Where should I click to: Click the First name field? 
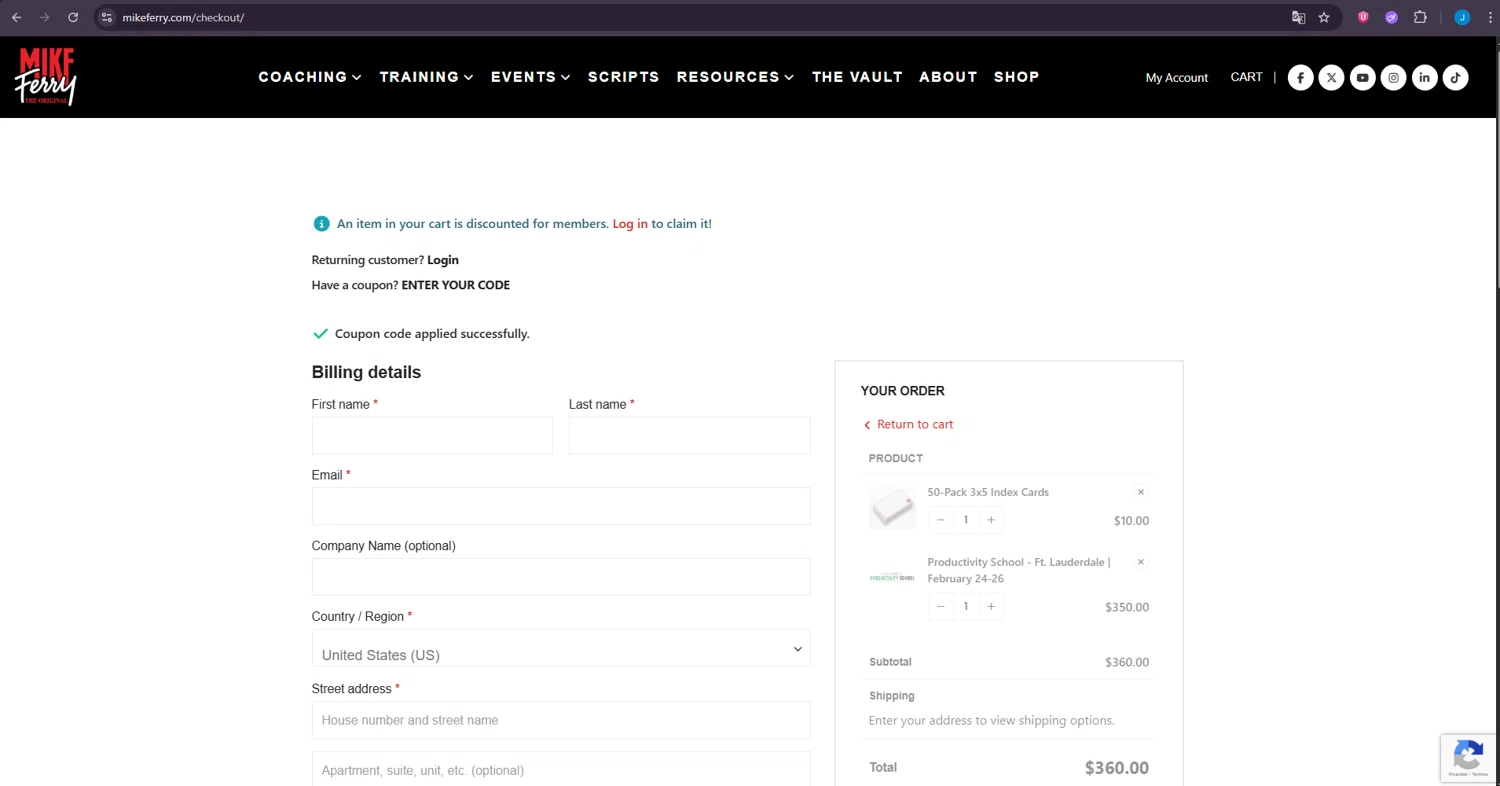[432, 436]
